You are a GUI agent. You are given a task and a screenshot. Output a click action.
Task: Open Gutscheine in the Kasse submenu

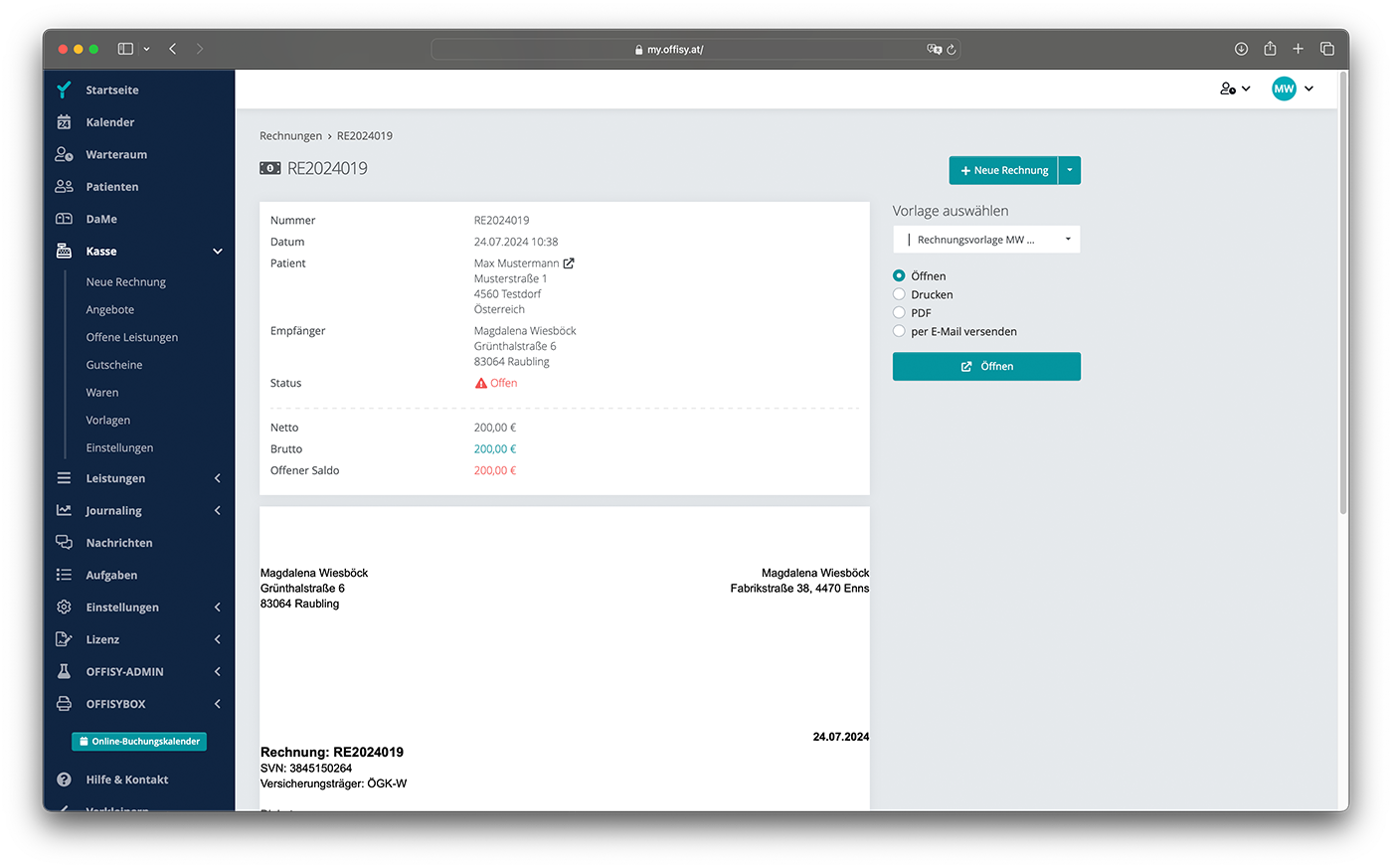(x=114, y=365)
